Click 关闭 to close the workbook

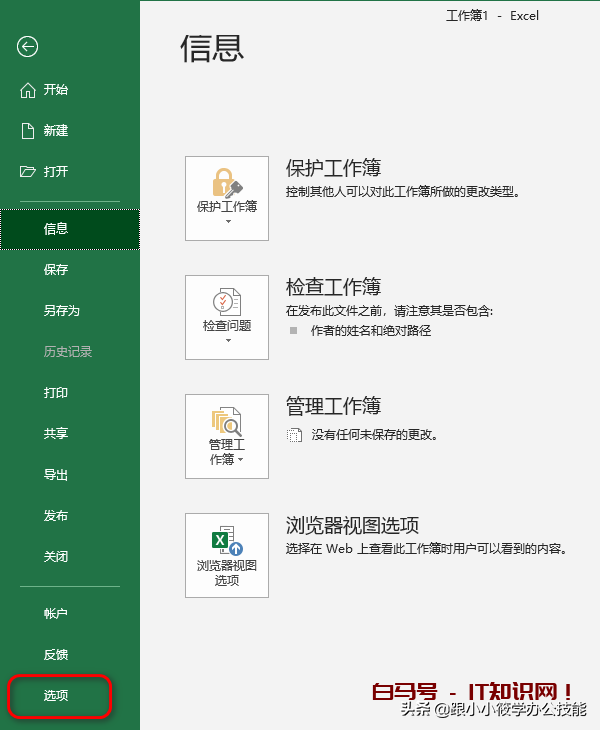(x=56, y=557)
